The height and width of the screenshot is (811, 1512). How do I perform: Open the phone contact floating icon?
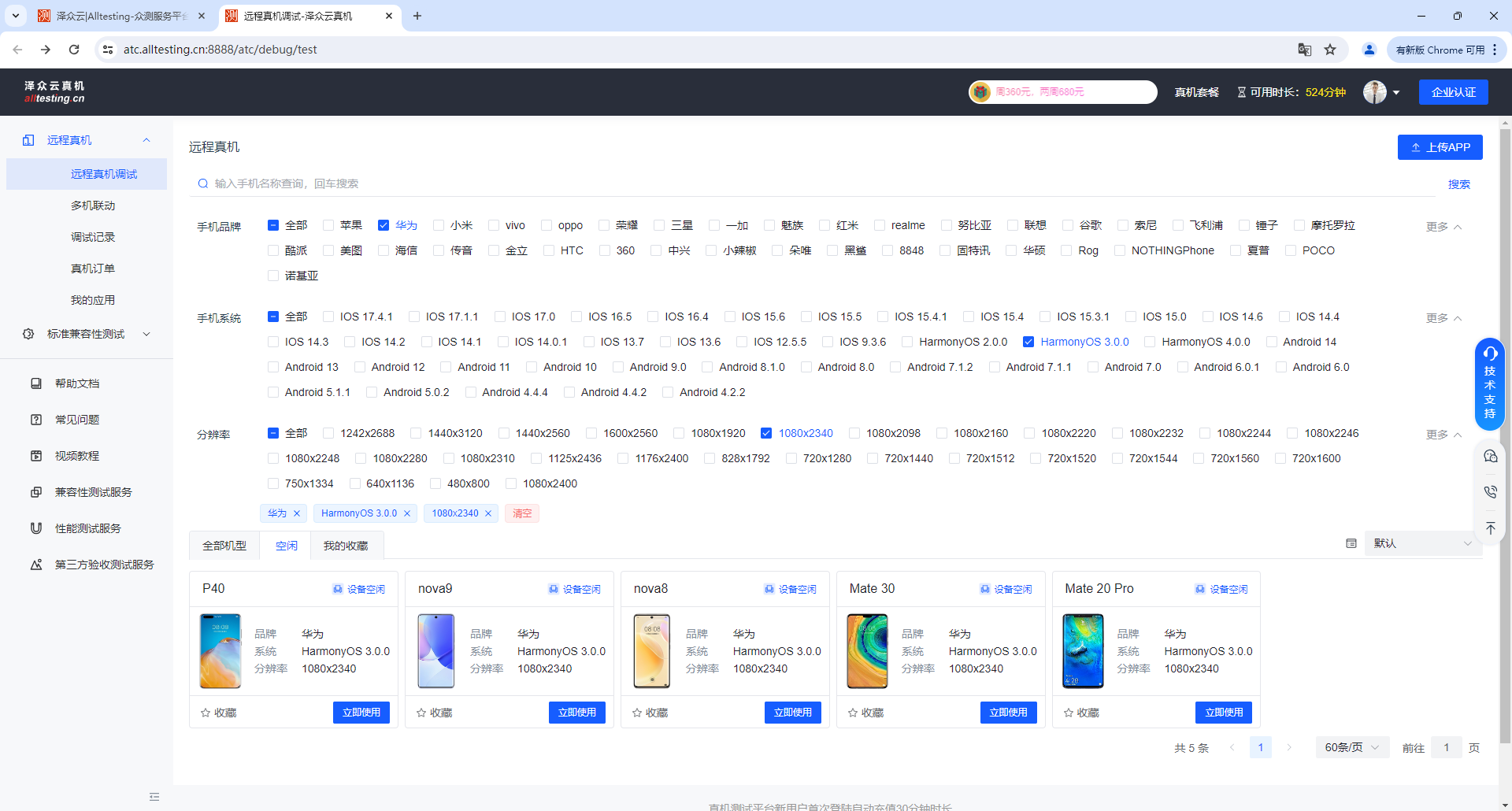pos(1490,492)
